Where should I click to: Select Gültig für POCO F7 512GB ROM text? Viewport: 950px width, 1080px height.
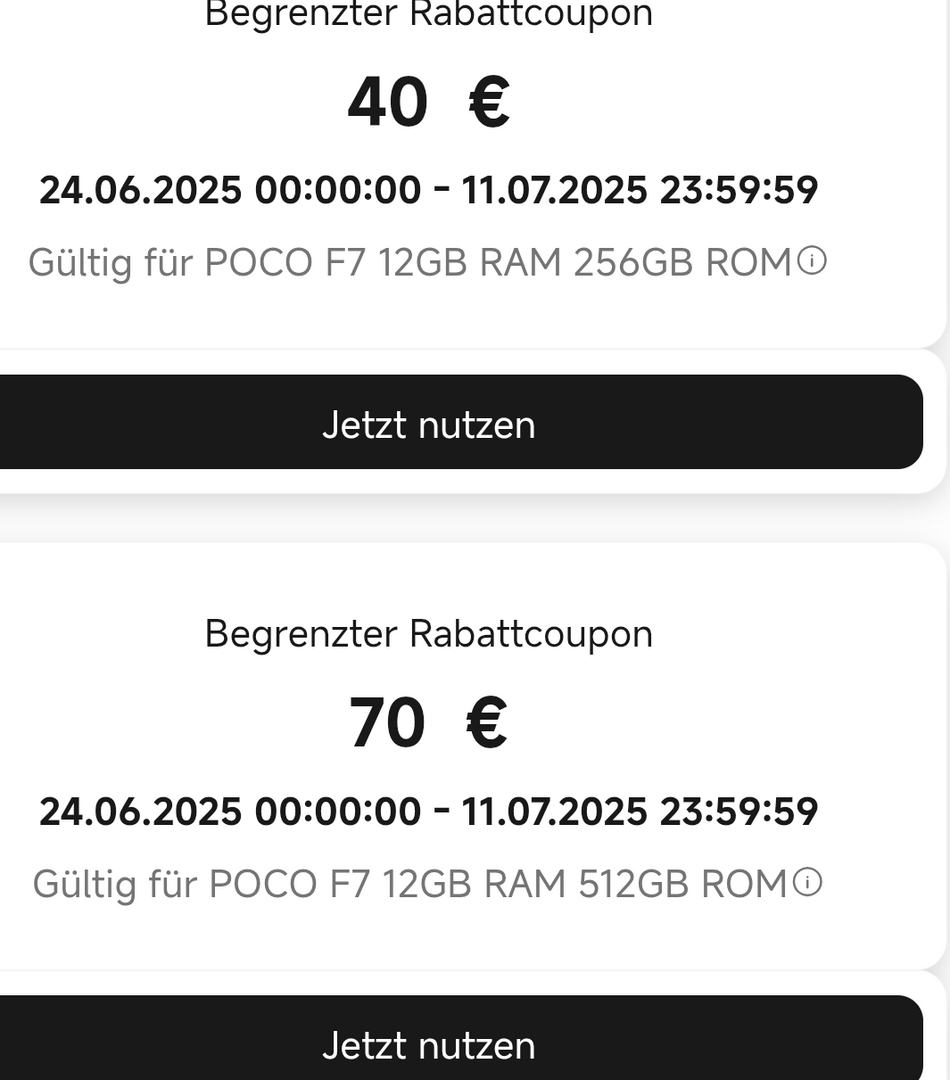(410, 884)
